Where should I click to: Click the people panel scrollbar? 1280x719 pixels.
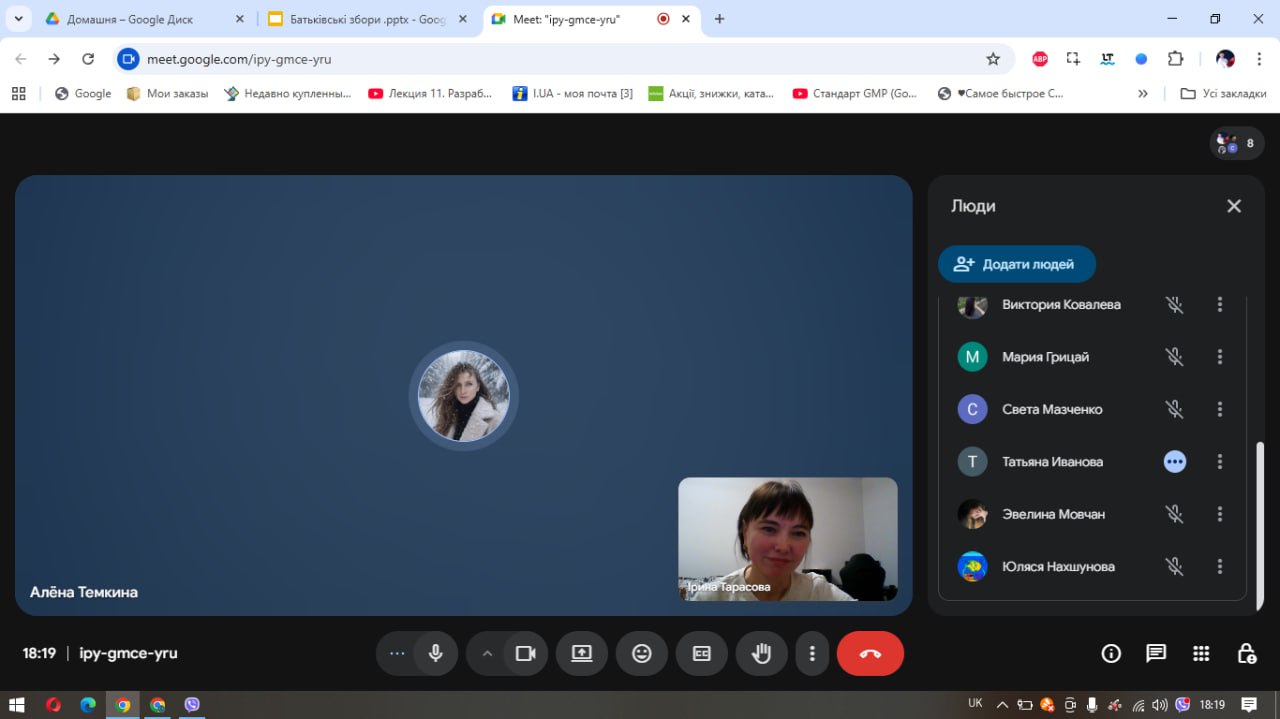pyautogui.click(x=1260, y=500)
